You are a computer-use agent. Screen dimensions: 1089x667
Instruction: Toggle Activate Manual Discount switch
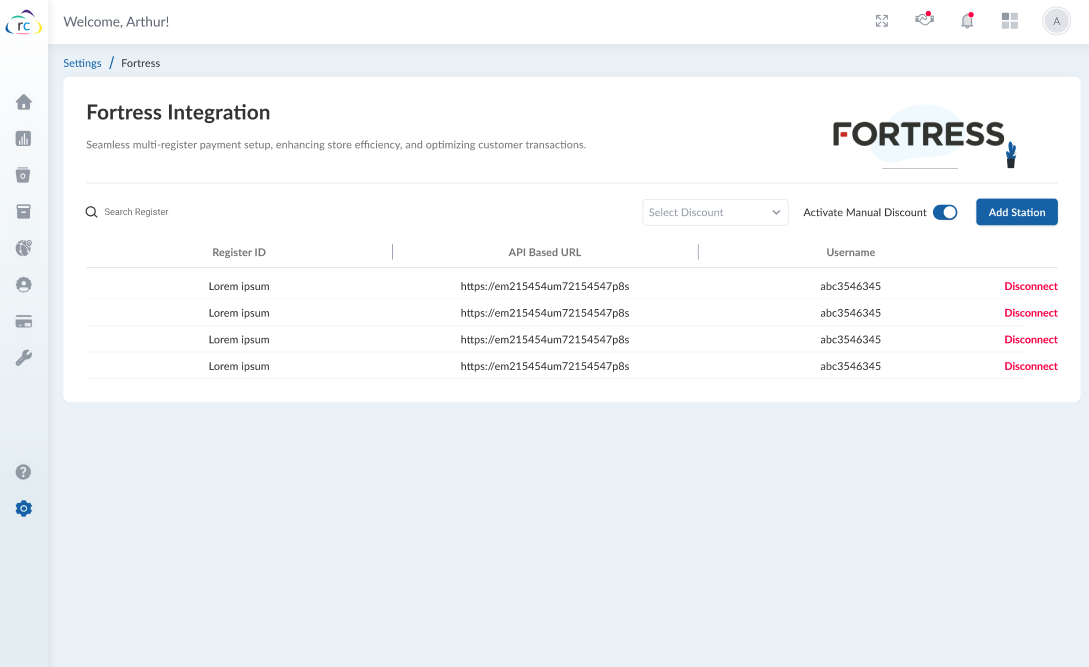945,213
